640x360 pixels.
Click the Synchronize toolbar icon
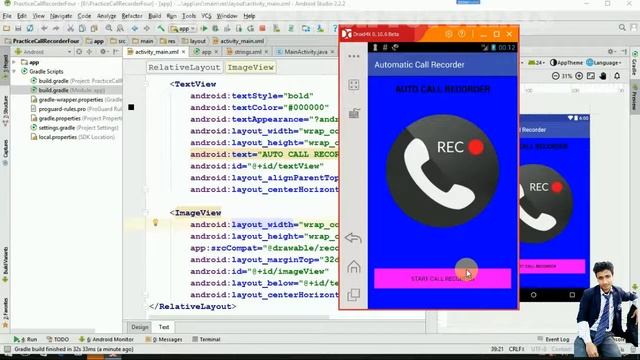pyautogui.click(x=30, y=28)
